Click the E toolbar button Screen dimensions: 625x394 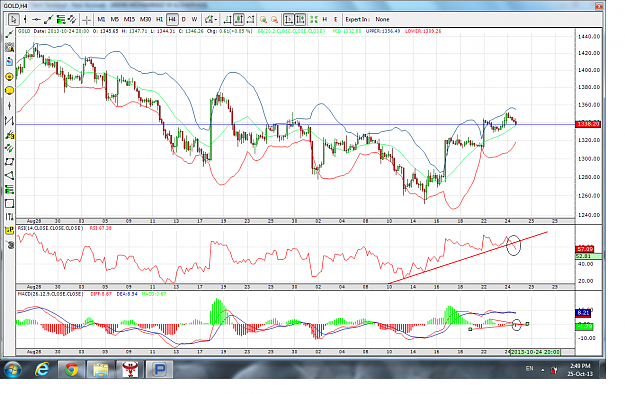(336, 19)
